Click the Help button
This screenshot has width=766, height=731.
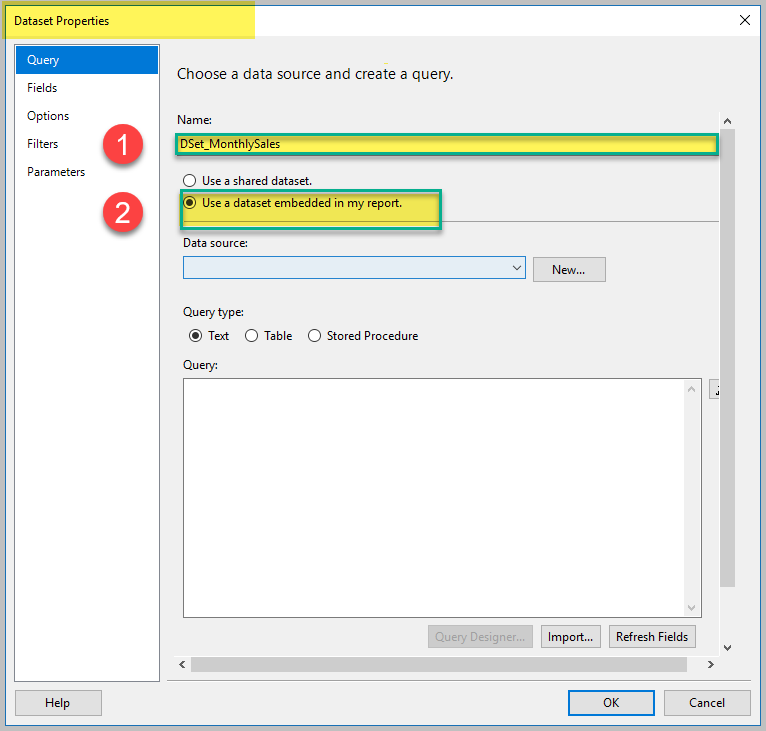(x=58, y=703)
